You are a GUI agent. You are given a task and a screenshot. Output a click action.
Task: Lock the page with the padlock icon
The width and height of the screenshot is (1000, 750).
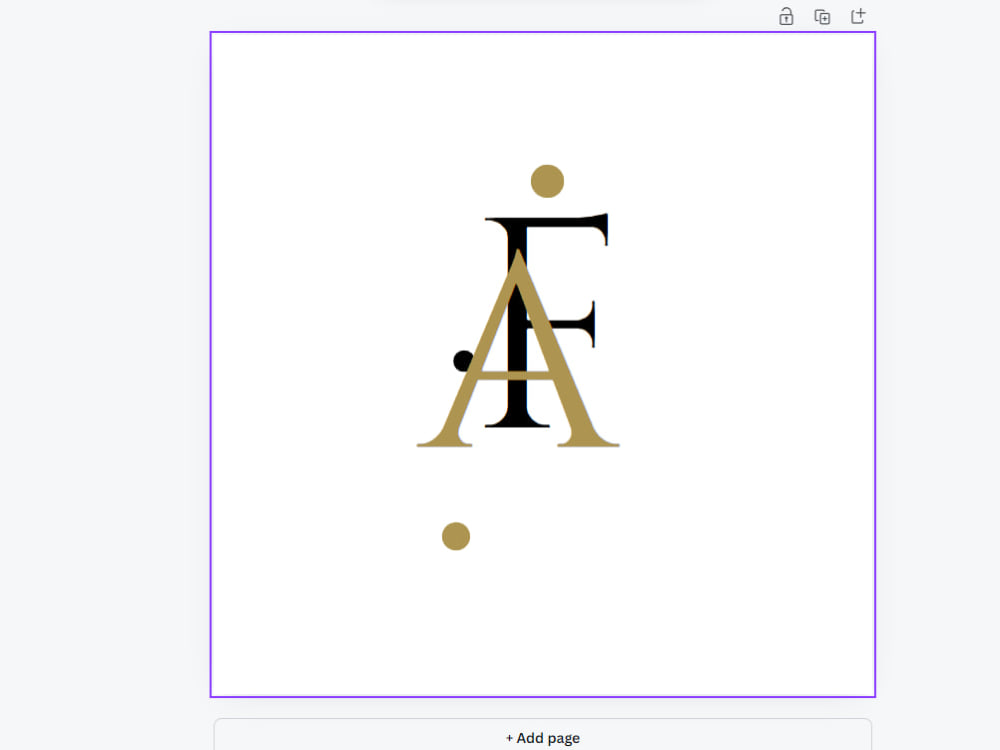pyautogui.click(x=786, y=17)
